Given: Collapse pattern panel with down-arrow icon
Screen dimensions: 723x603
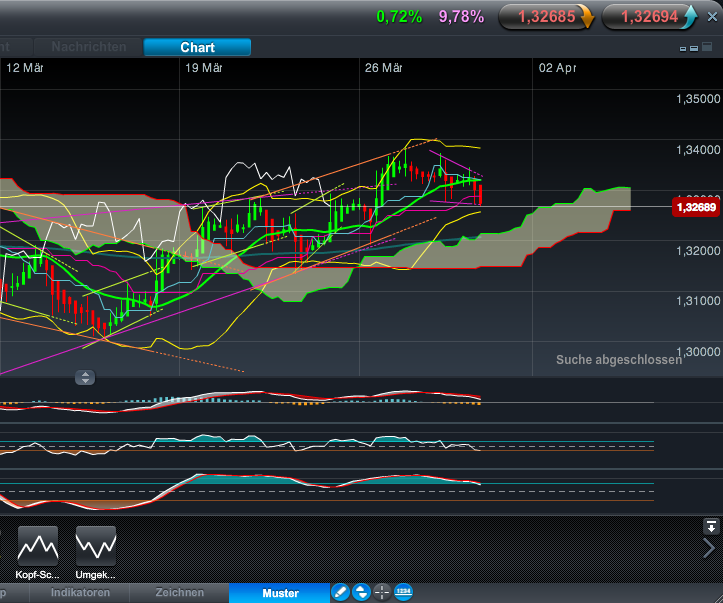Looking at the screenshot, I should 711,526.
